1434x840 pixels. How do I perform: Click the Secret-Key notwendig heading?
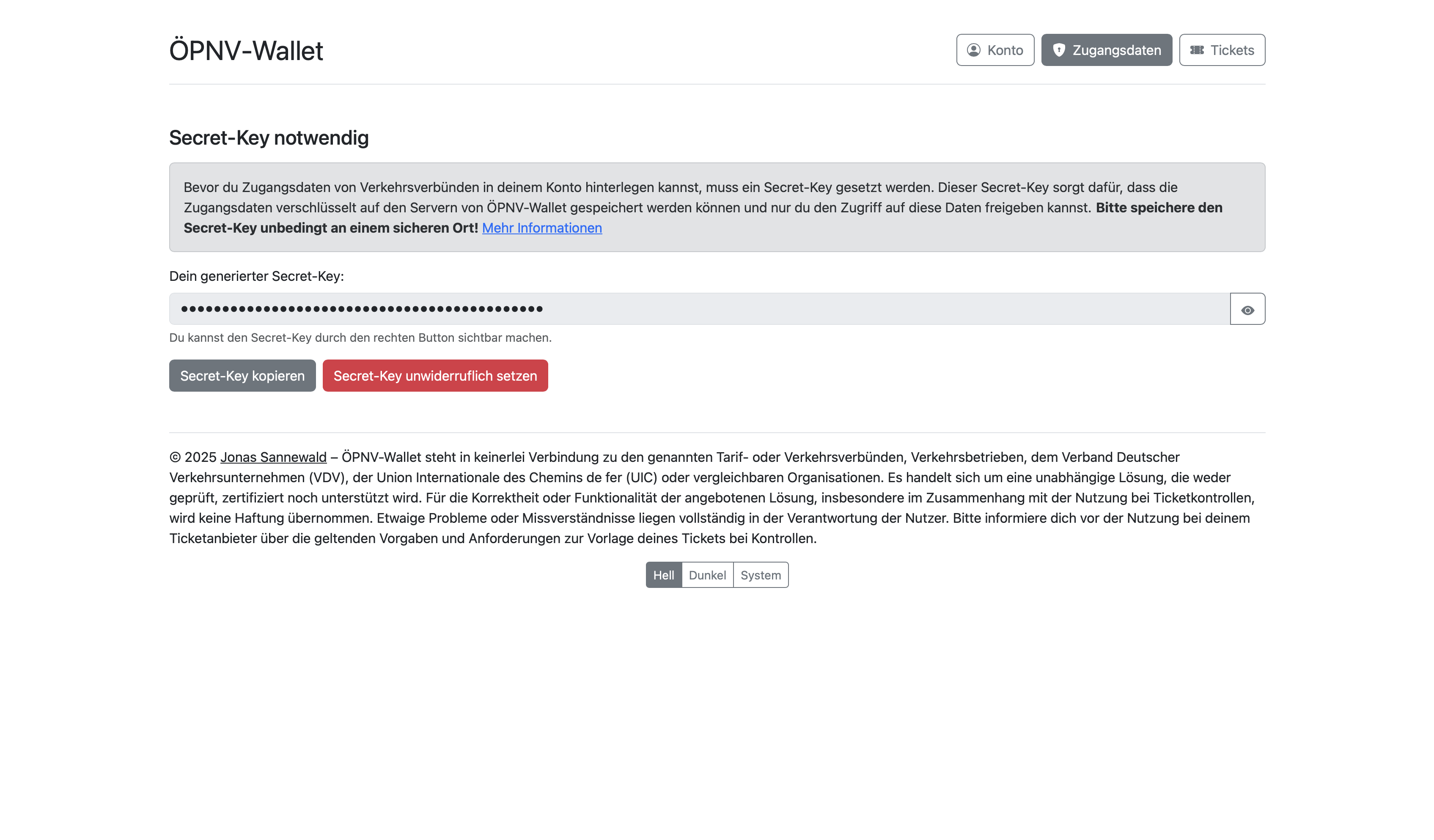click(x=269, y=138)
